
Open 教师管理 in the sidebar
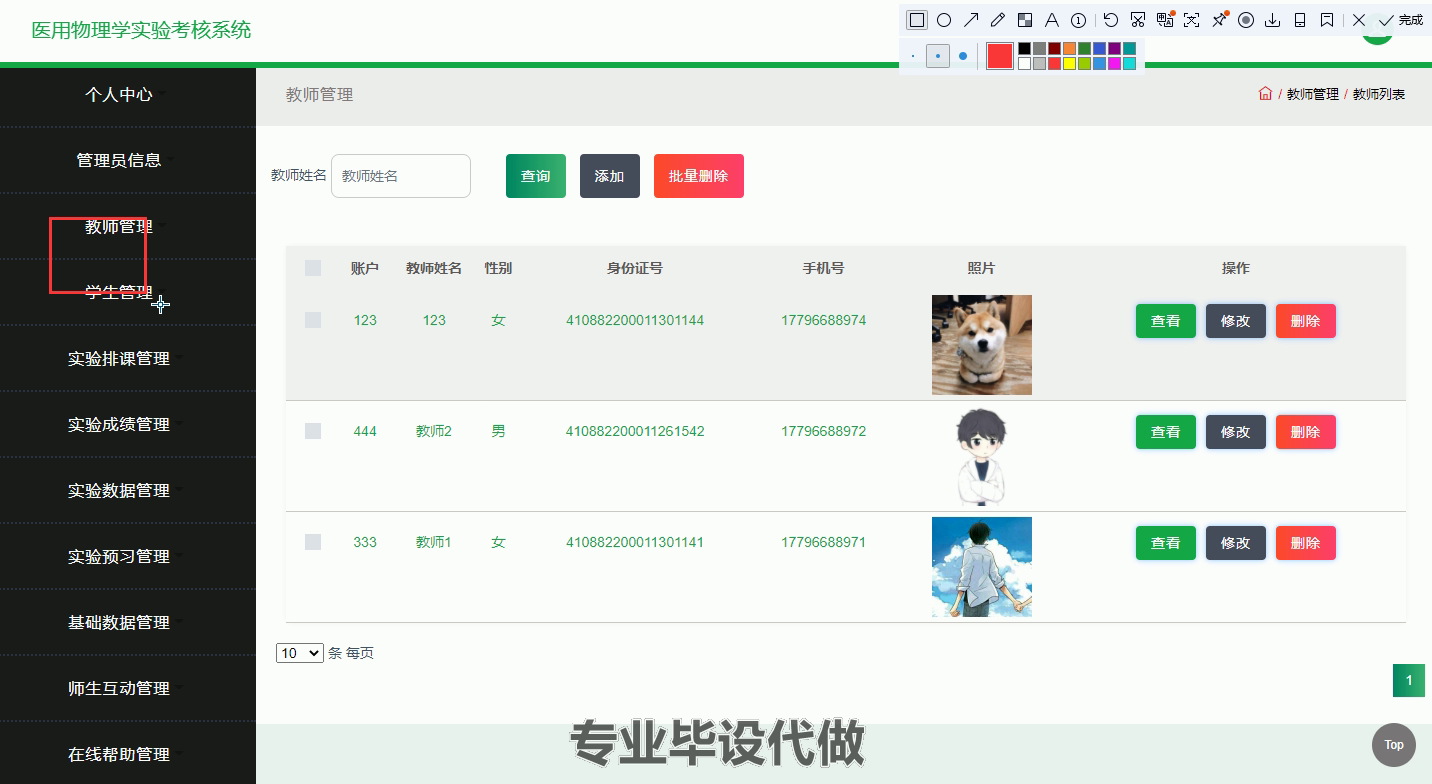119,226
